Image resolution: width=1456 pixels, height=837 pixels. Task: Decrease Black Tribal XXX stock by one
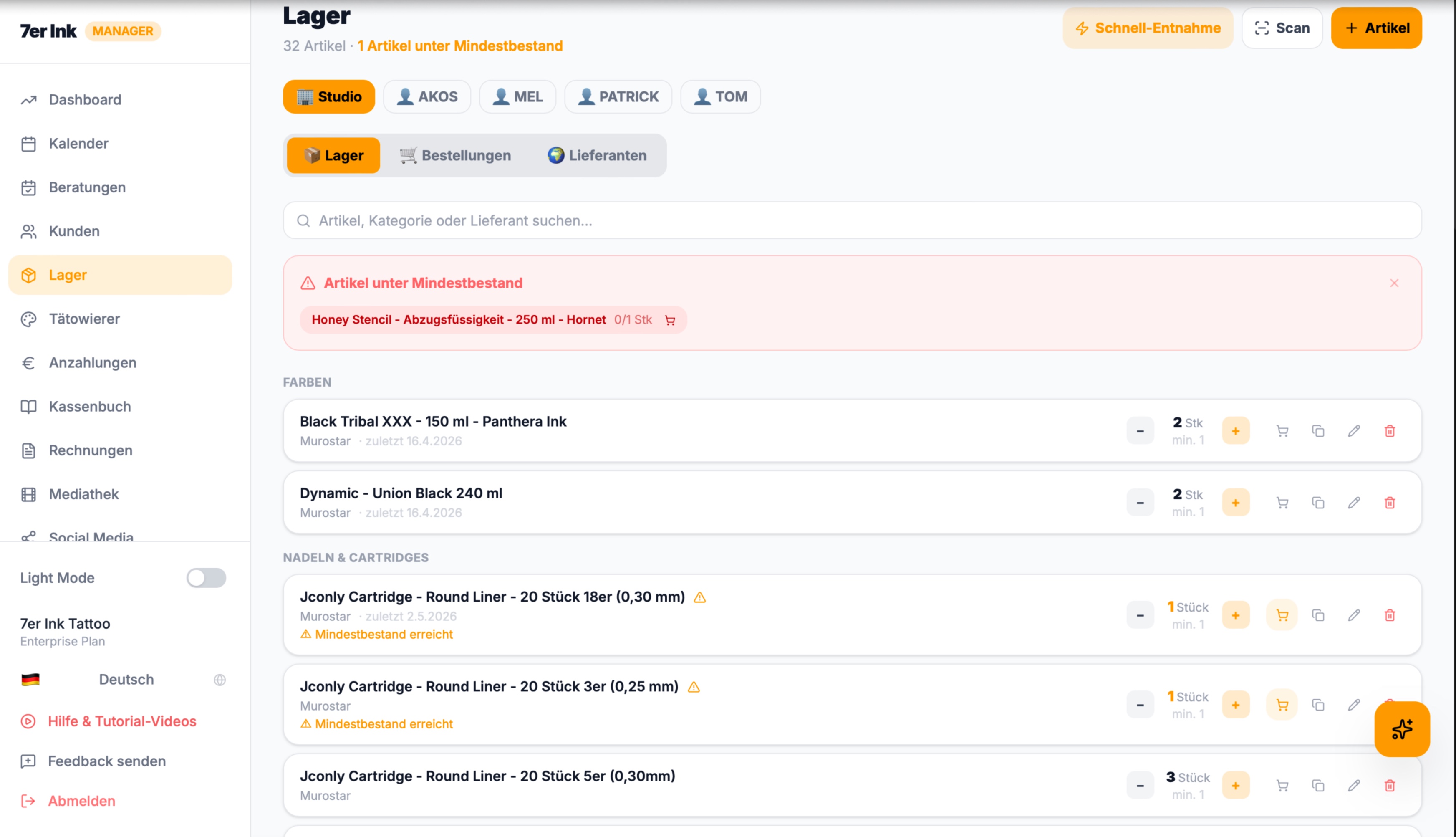[1140, 431]
